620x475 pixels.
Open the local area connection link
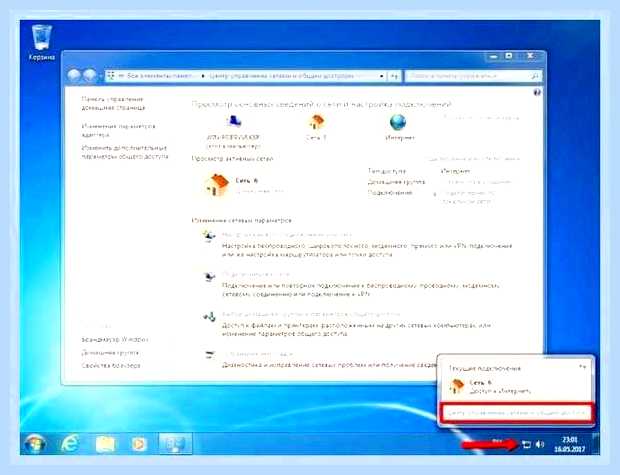(467, 197)
